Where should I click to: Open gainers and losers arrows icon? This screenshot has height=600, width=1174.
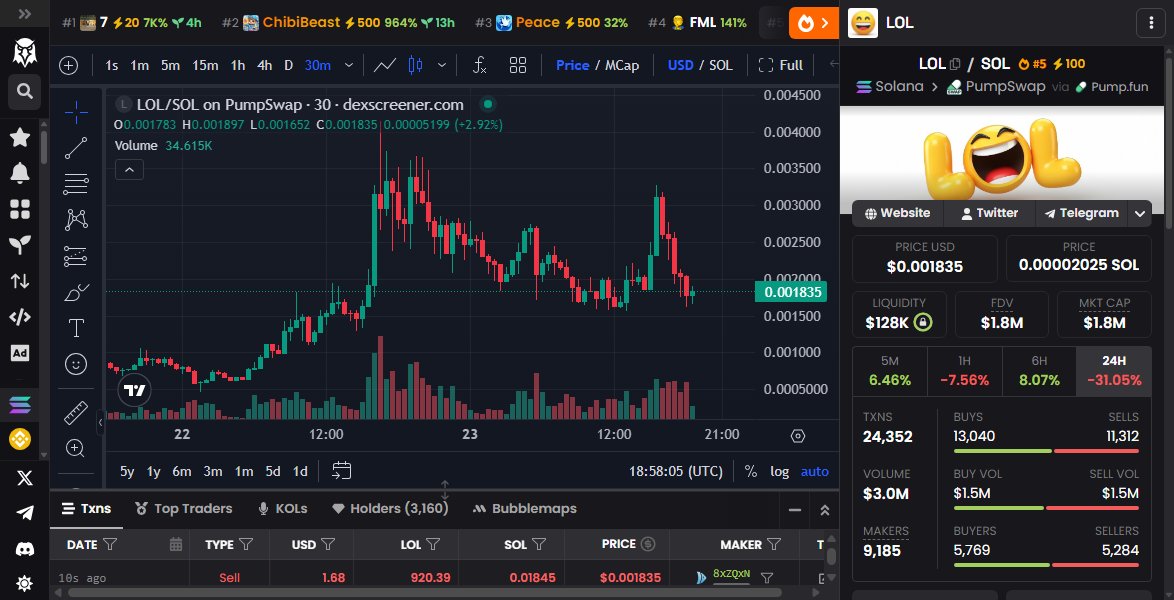tap(20, 281)
